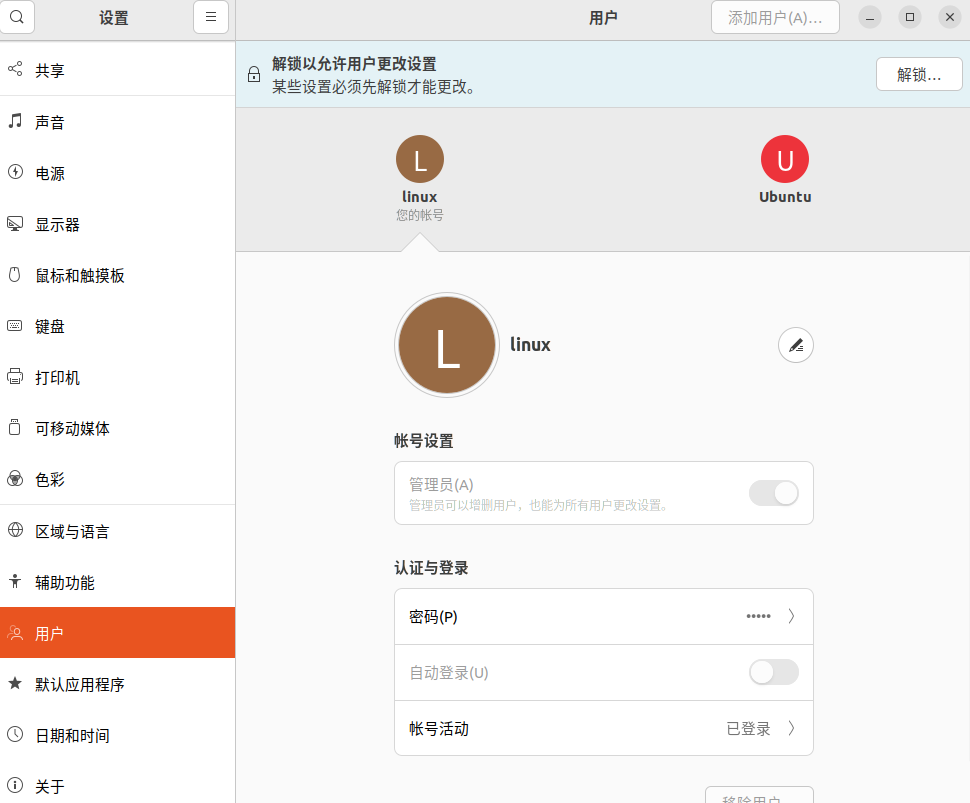Open 关于 panel

[118, 786]
